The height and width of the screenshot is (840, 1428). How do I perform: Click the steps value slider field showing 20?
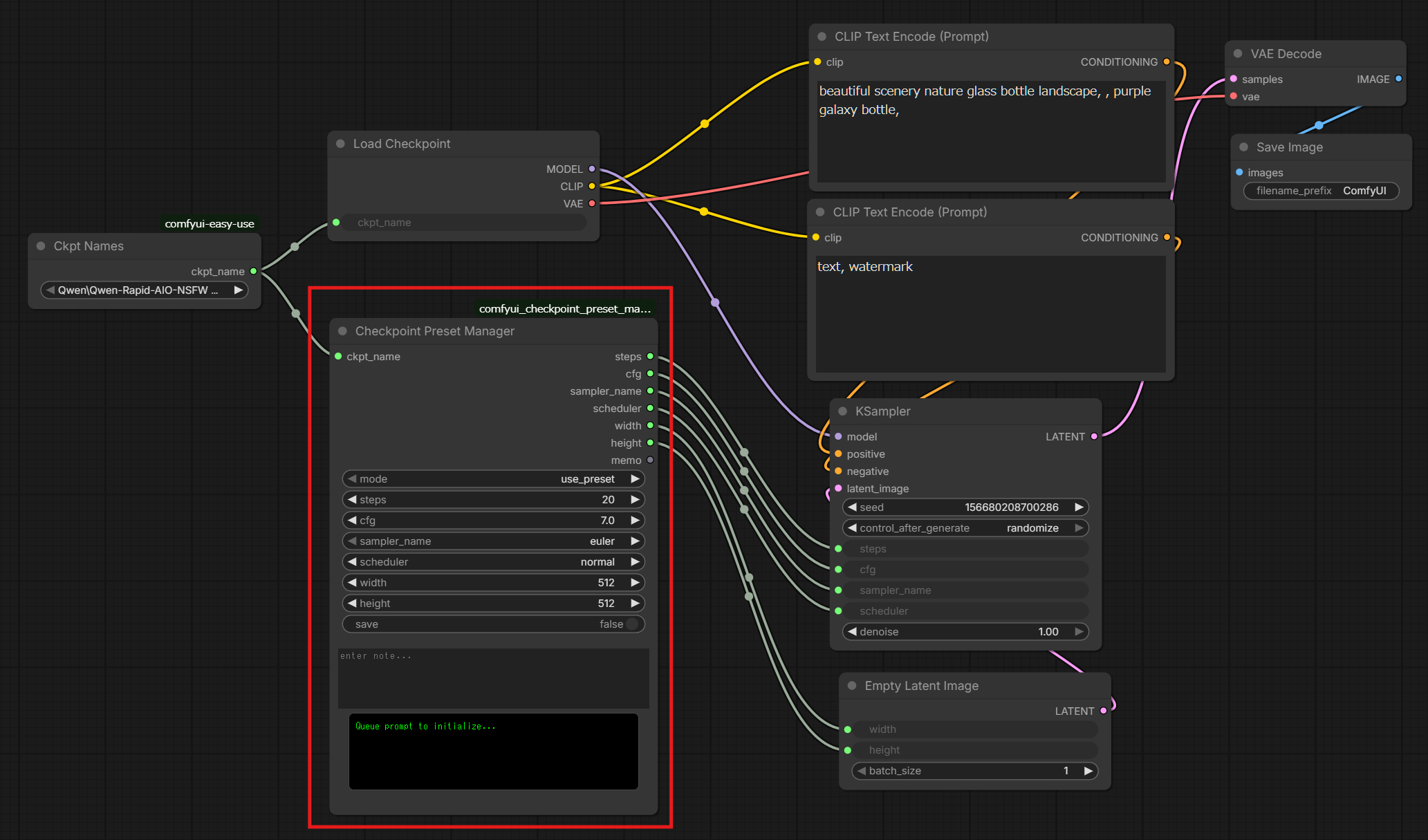click(493, 500)
